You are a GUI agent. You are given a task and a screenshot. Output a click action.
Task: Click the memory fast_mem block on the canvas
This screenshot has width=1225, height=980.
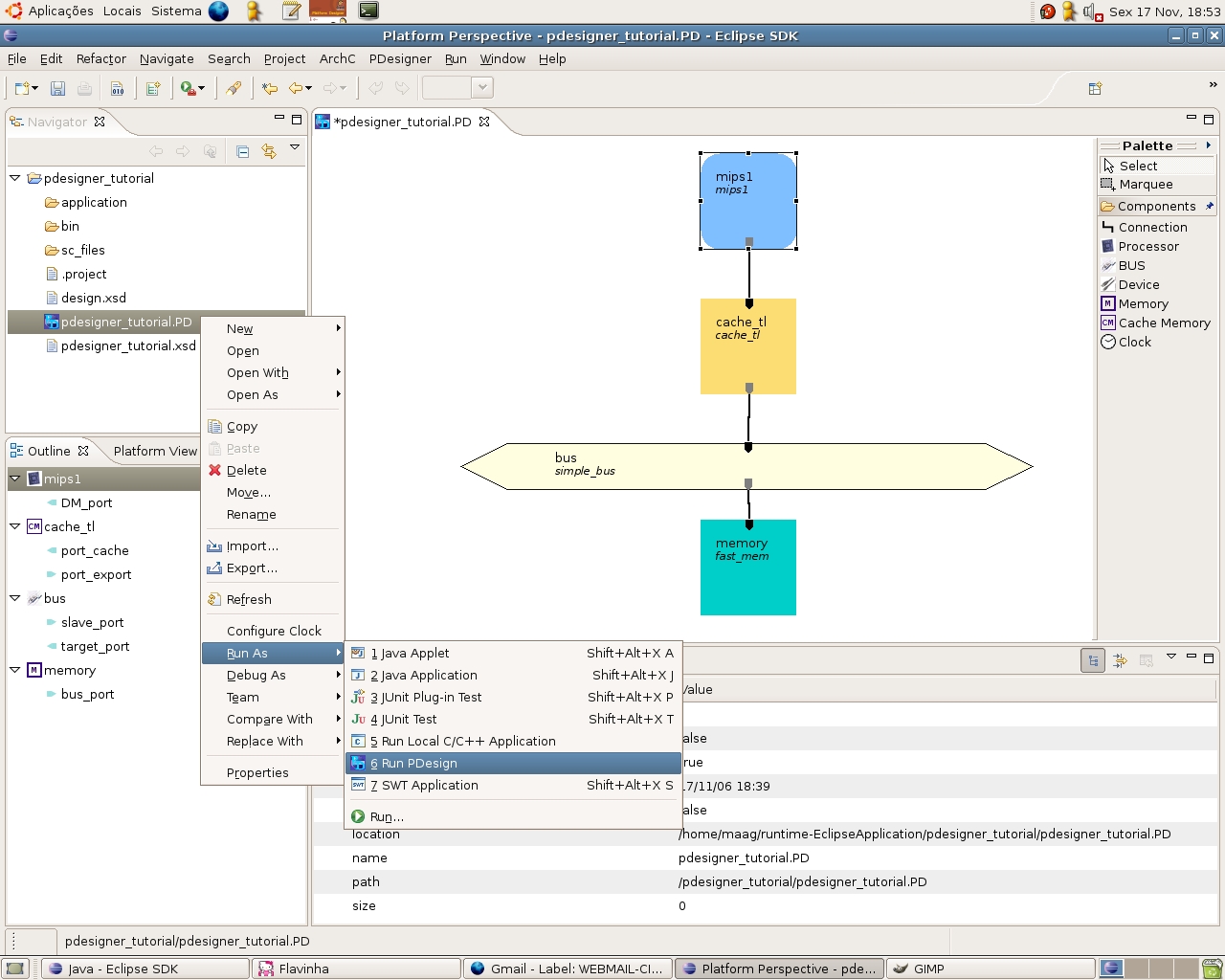pos(748,568)
